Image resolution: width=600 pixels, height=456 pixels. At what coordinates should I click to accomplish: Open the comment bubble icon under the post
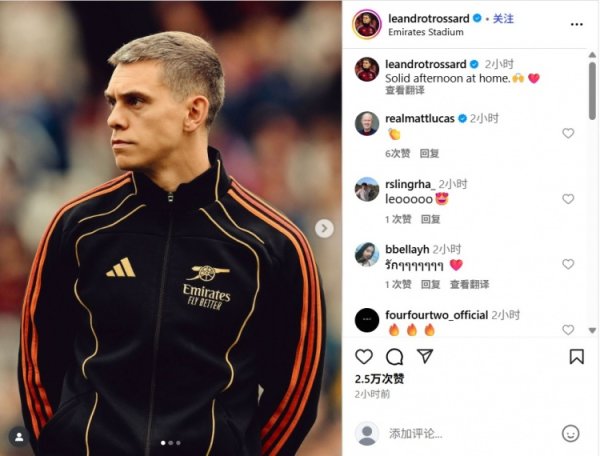(395, 357)
